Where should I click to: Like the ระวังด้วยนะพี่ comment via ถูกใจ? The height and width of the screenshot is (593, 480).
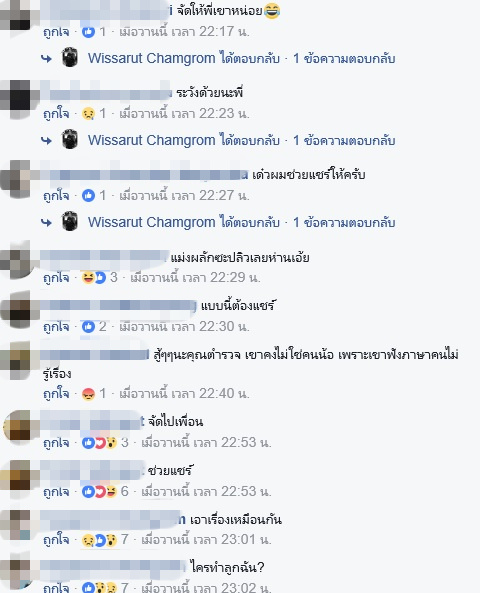pyautogui.click(x=56, y=113)
